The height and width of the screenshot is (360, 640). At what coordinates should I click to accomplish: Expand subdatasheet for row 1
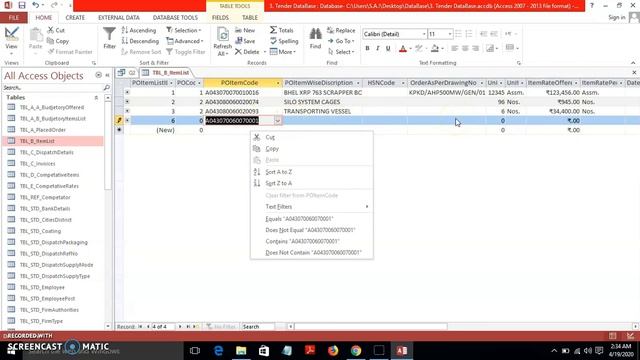pyautogui.click(x=127, y=93)
